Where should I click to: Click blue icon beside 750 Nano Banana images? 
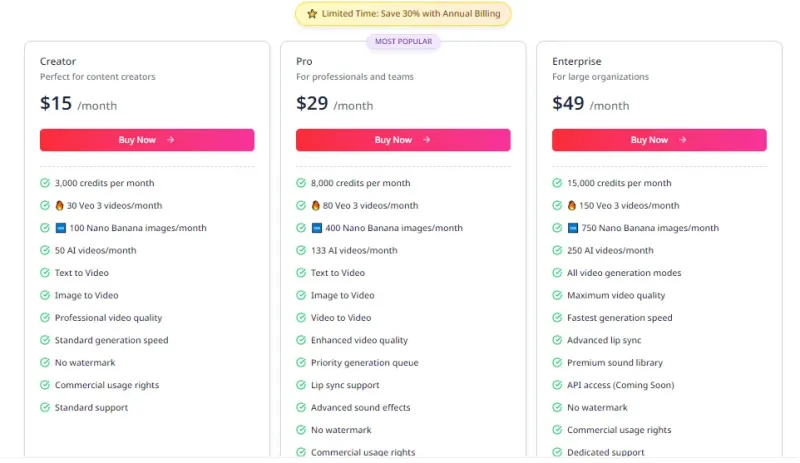click(x=573, y=228)
